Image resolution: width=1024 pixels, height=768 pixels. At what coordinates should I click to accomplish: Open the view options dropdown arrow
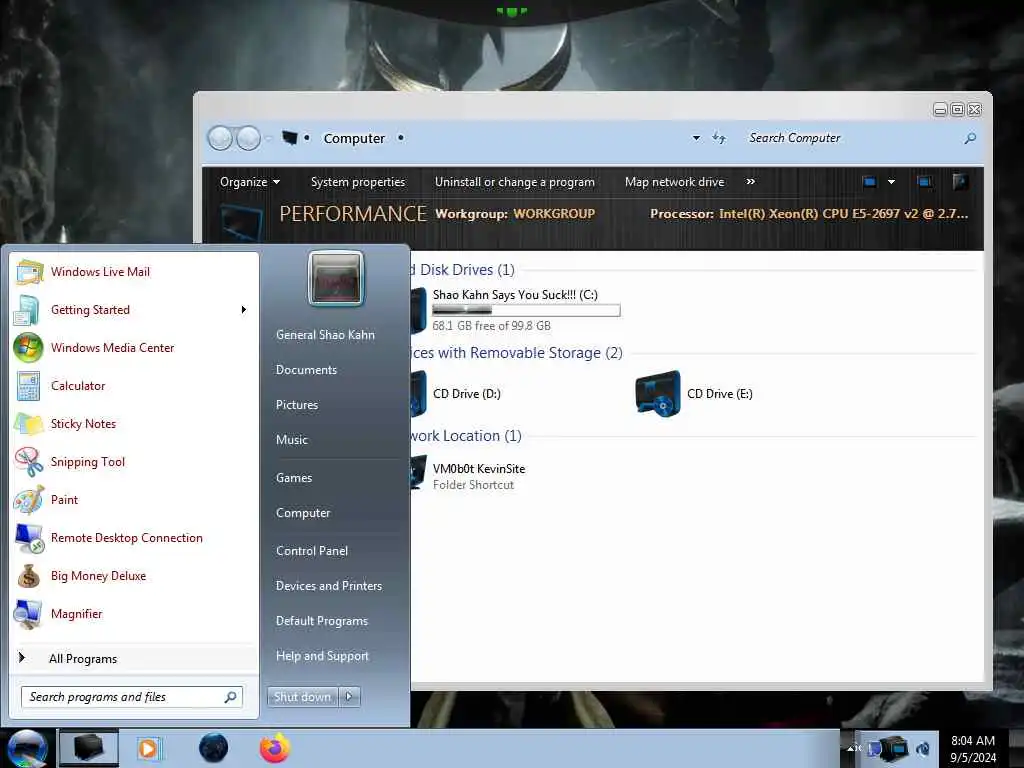891,182
